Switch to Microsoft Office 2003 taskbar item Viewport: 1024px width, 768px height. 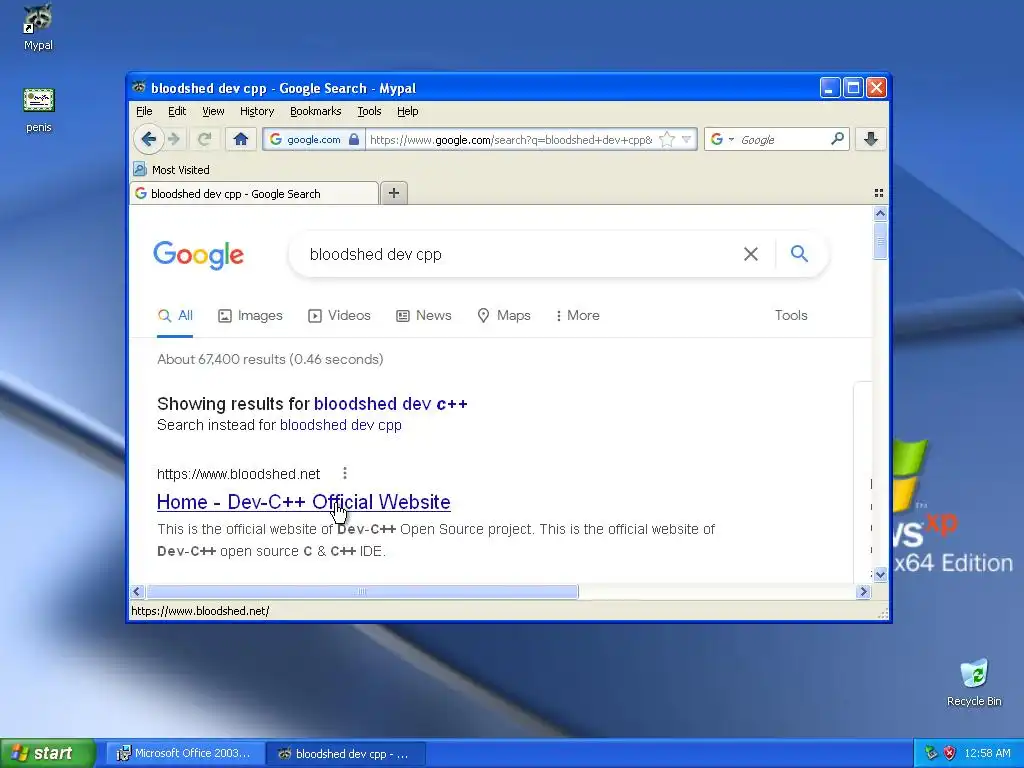185,754
